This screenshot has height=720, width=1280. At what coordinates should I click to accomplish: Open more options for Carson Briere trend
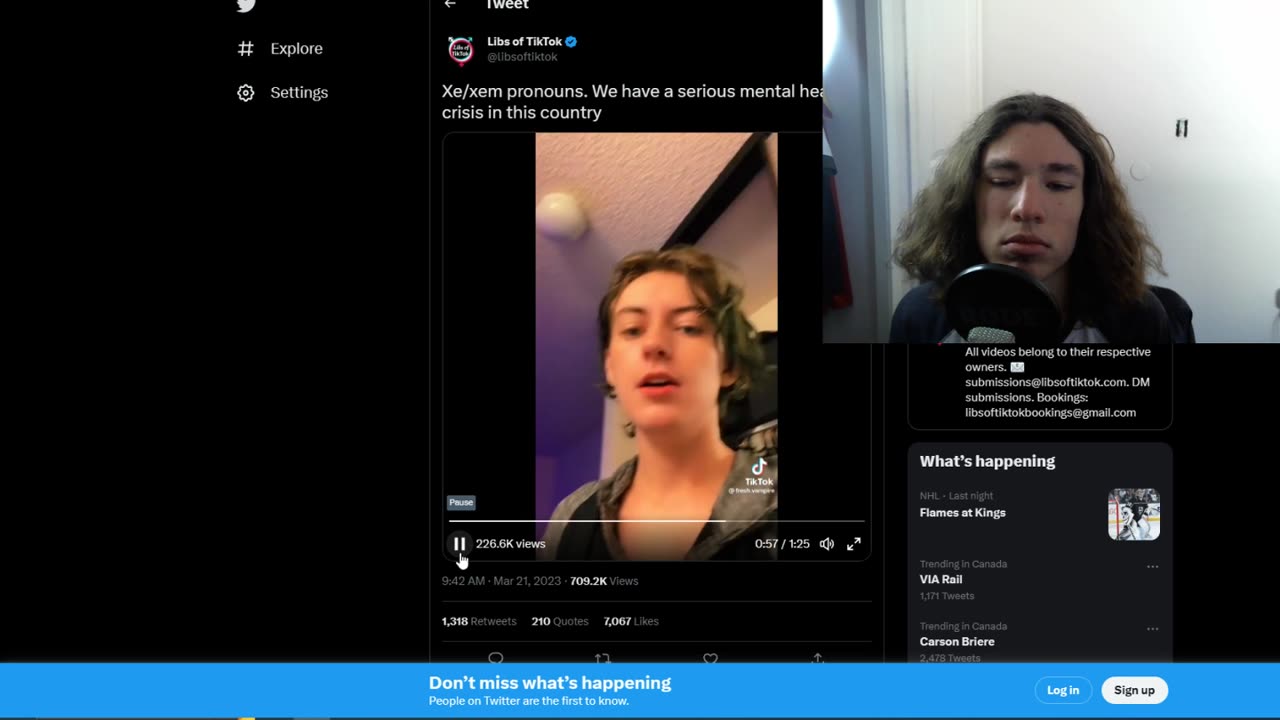tap(1152, 629)
